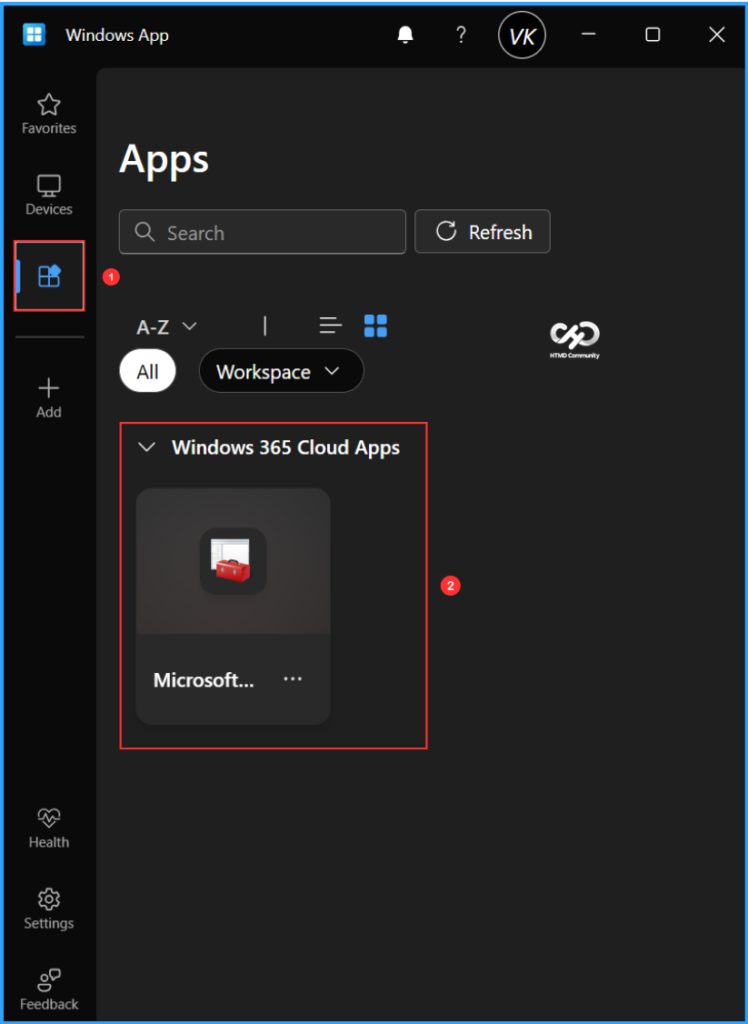Click the search magnifier icon
The image size is (748, 1024).
click(144, 232)
